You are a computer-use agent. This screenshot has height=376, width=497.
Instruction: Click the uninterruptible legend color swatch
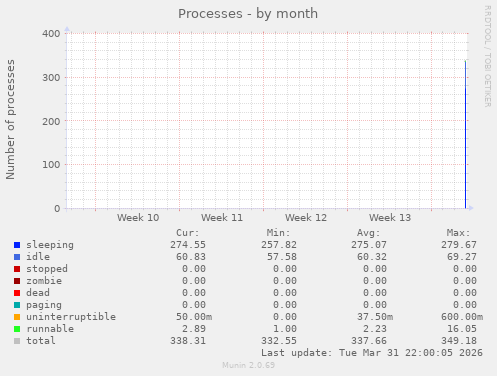[17, 317]
